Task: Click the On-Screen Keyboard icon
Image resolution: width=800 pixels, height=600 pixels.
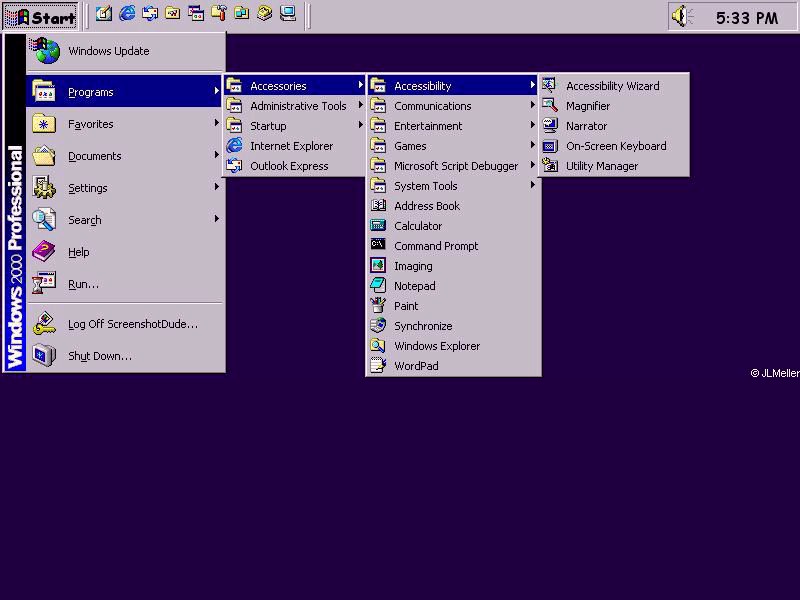Action: [550, 146]
